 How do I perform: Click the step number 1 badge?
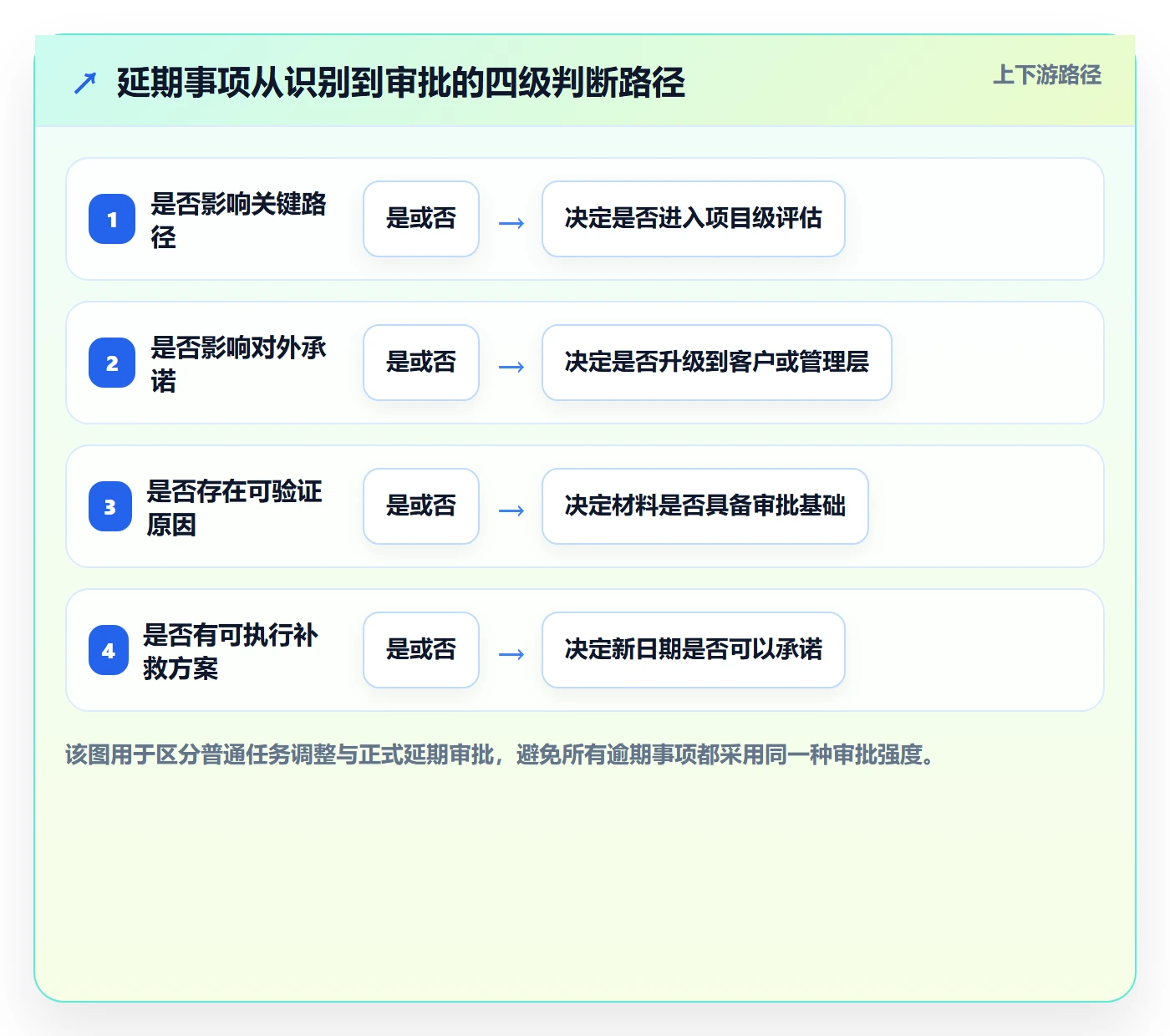[112, 219]
